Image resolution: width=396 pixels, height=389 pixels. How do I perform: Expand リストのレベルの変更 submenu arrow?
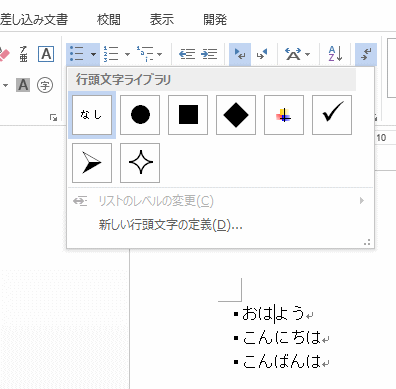(362, 201)
